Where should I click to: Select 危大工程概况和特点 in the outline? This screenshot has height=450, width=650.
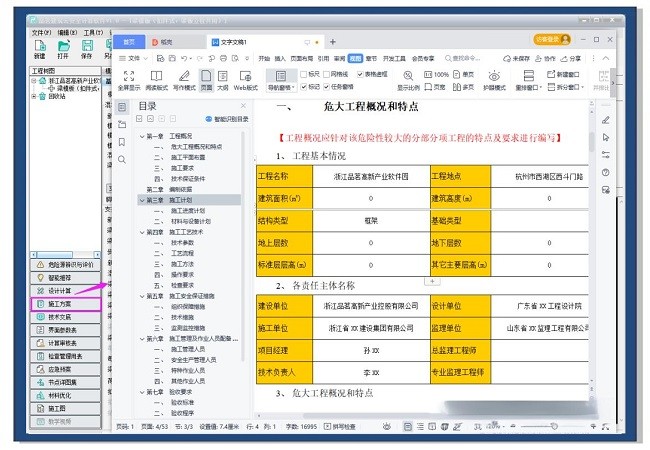pos(196,147)
